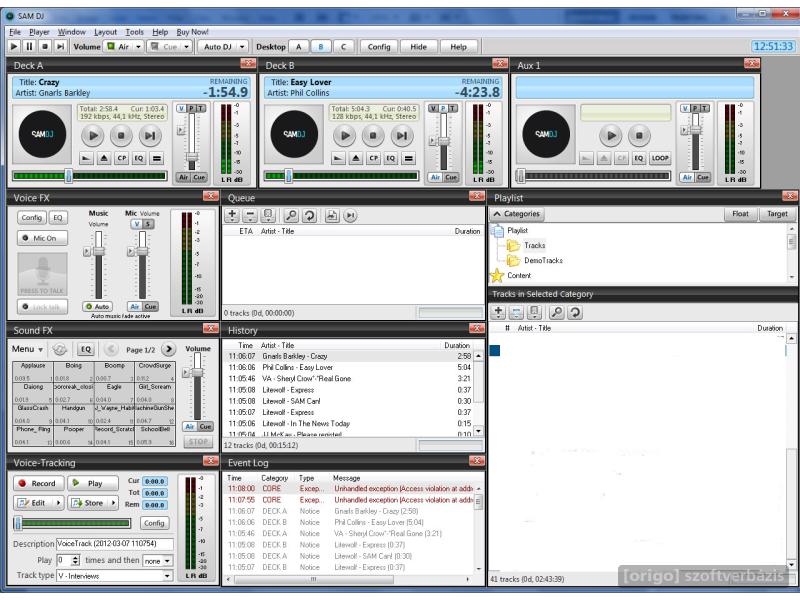The height and width of the screenshot is (600, 800).
Task: Play the Aux 1 player
Action: point(611,136)
